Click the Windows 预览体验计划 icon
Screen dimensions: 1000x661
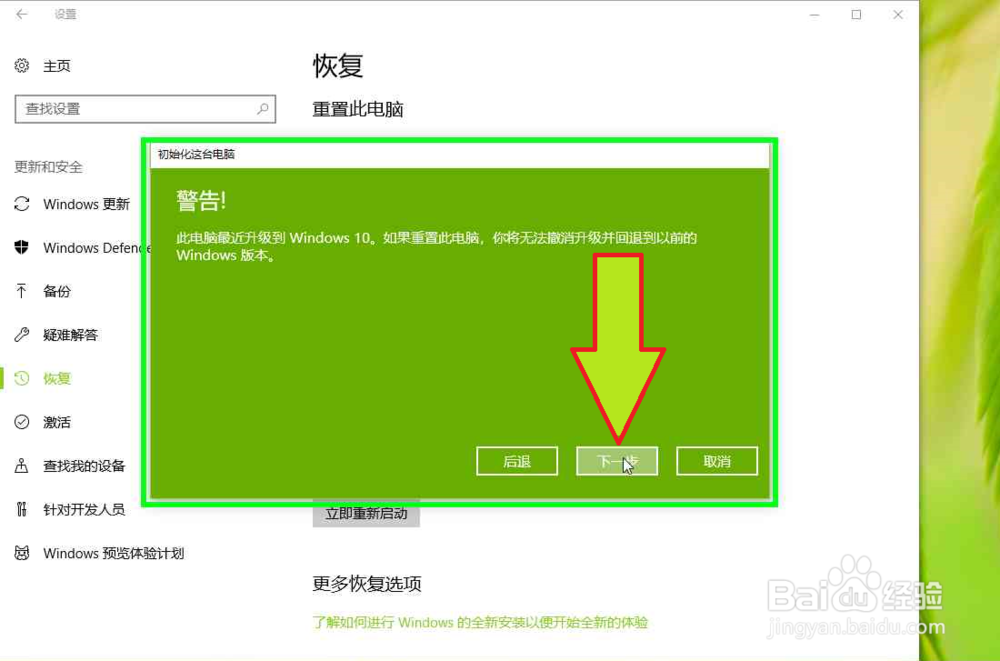(x=20, y=553)
